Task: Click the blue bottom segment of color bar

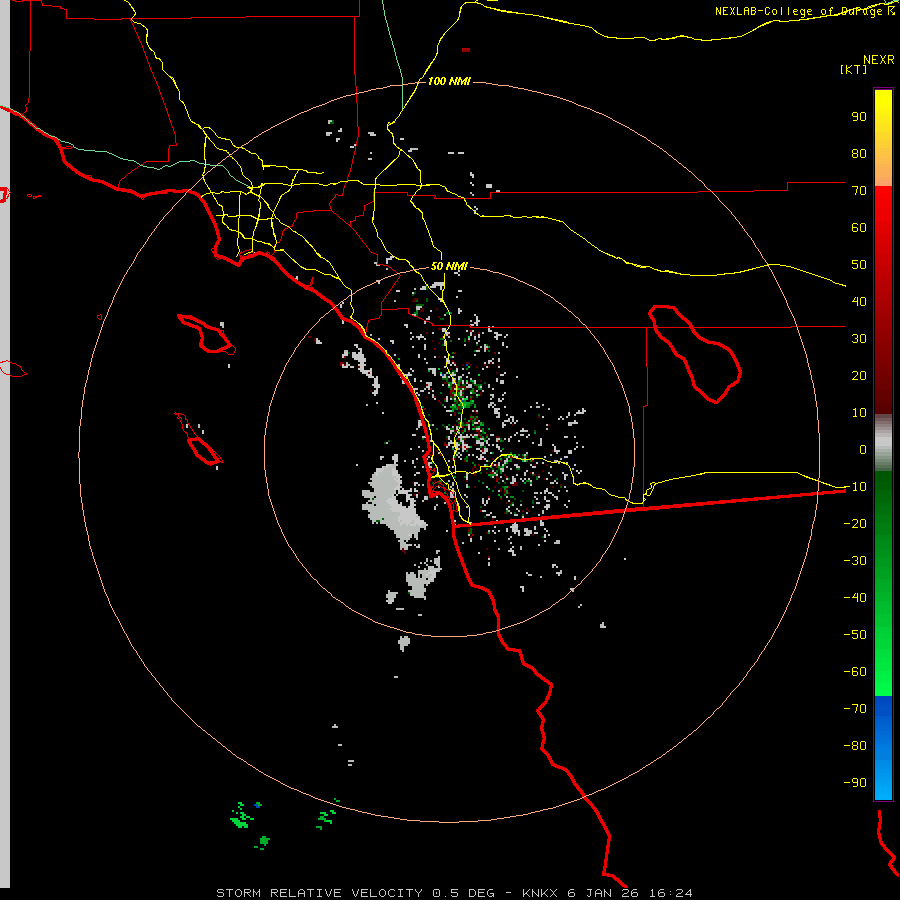Action: coord(883,748)
